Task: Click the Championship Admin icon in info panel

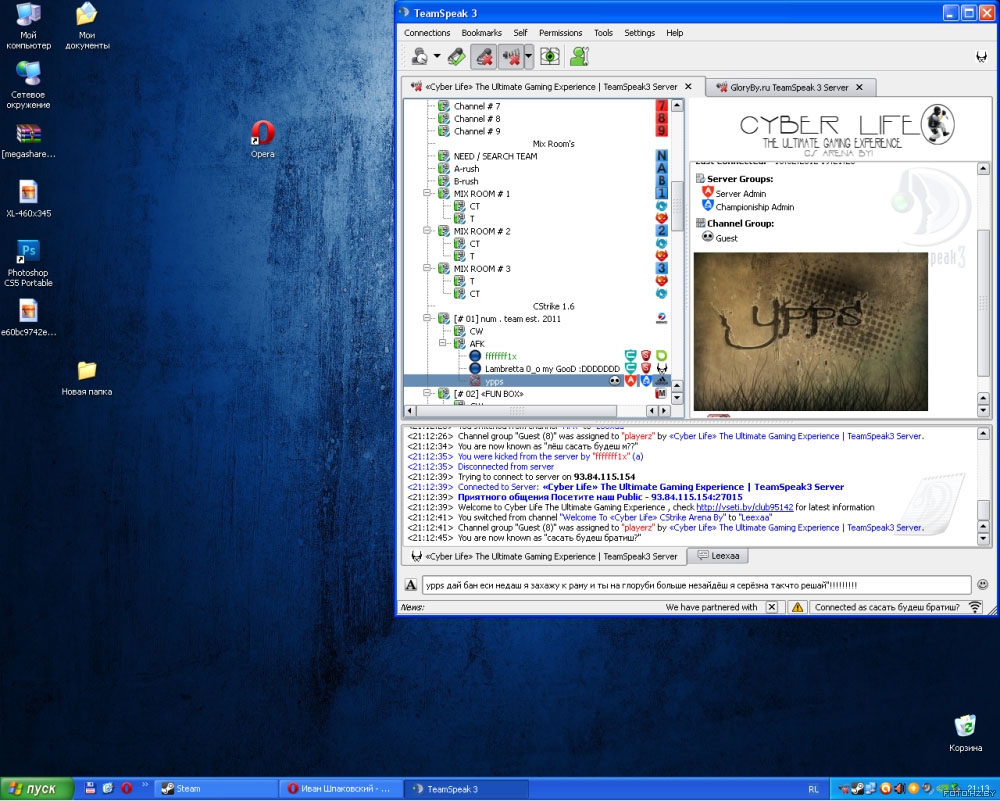Action: [x=707, y=205]
